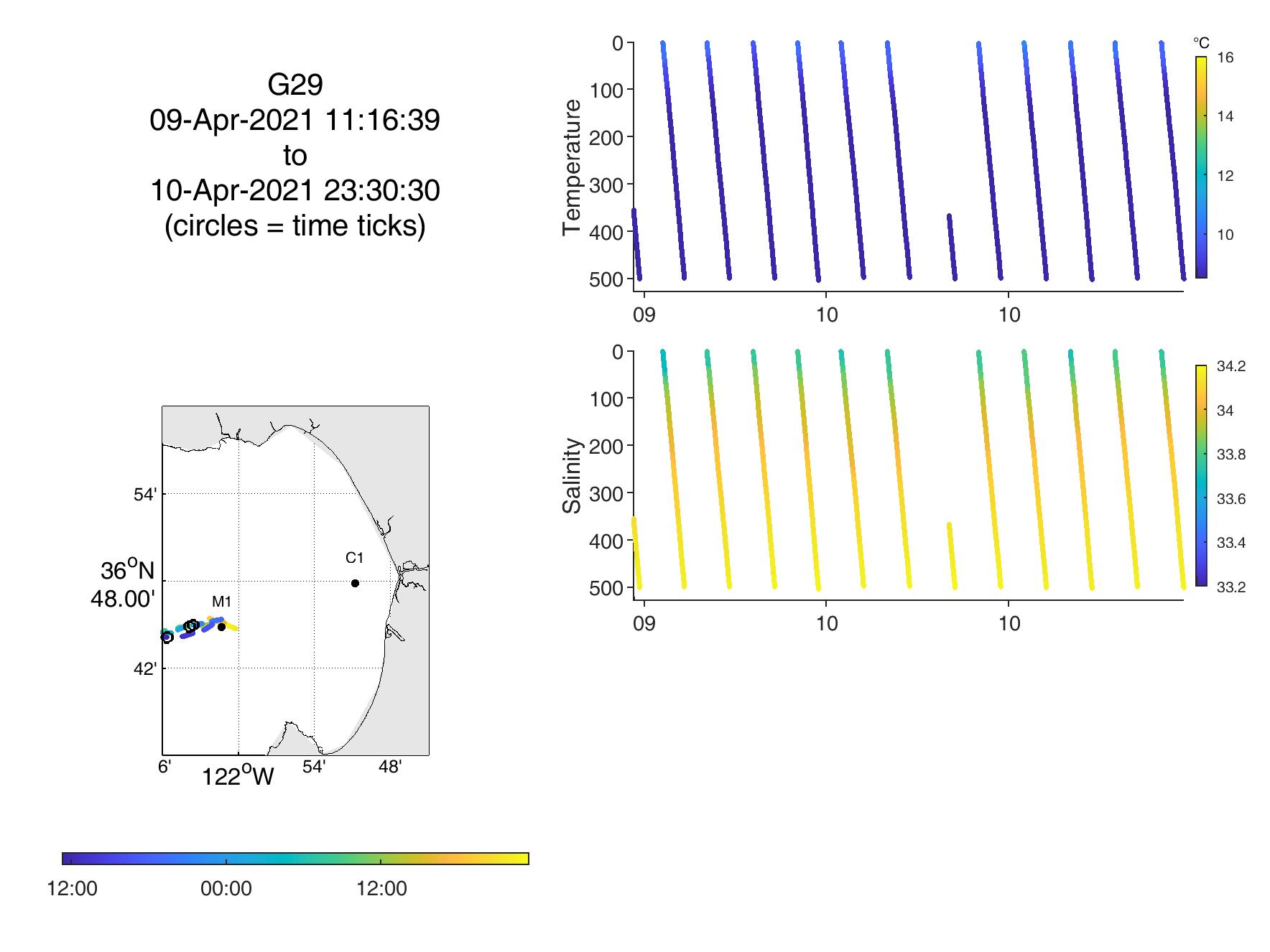Click the 6' longitude tick label
Image resolution: width=1270 pixels, height=952 pixels.
pyautogui.click(x=164, y=767)
